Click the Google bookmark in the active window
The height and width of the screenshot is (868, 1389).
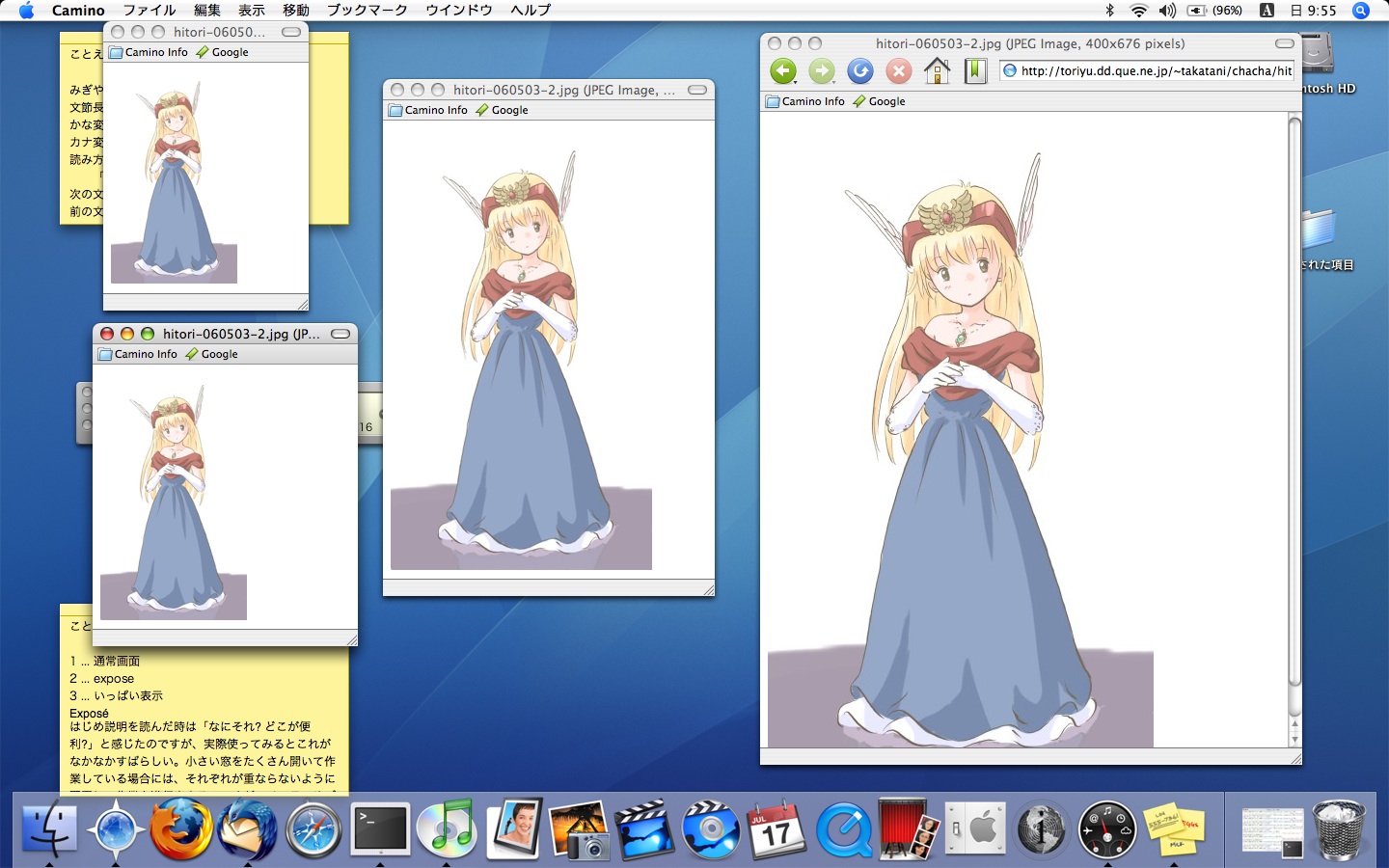click(x=211, y=354)
